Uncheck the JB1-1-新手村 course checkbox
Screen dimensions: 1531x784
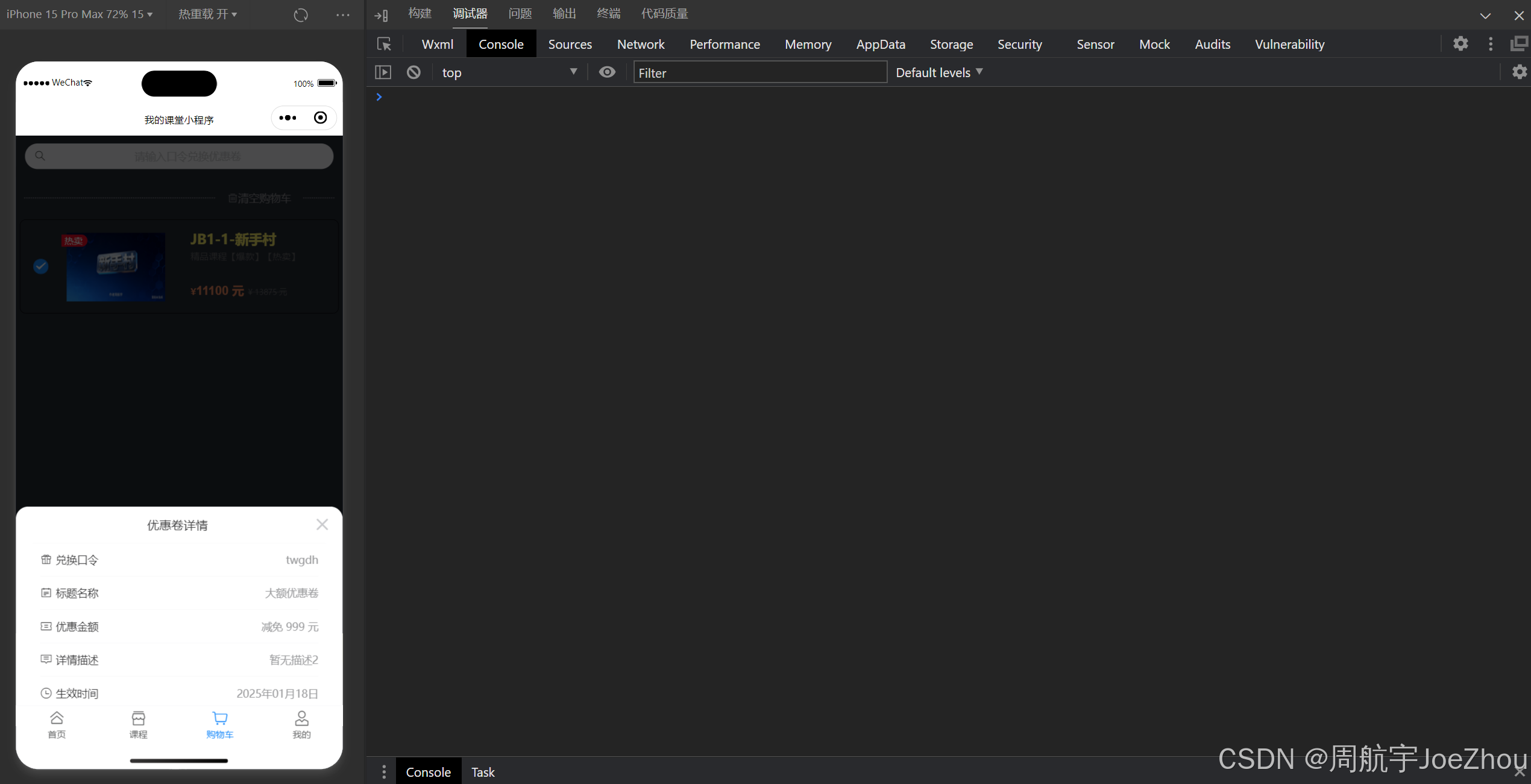(41, 266)
